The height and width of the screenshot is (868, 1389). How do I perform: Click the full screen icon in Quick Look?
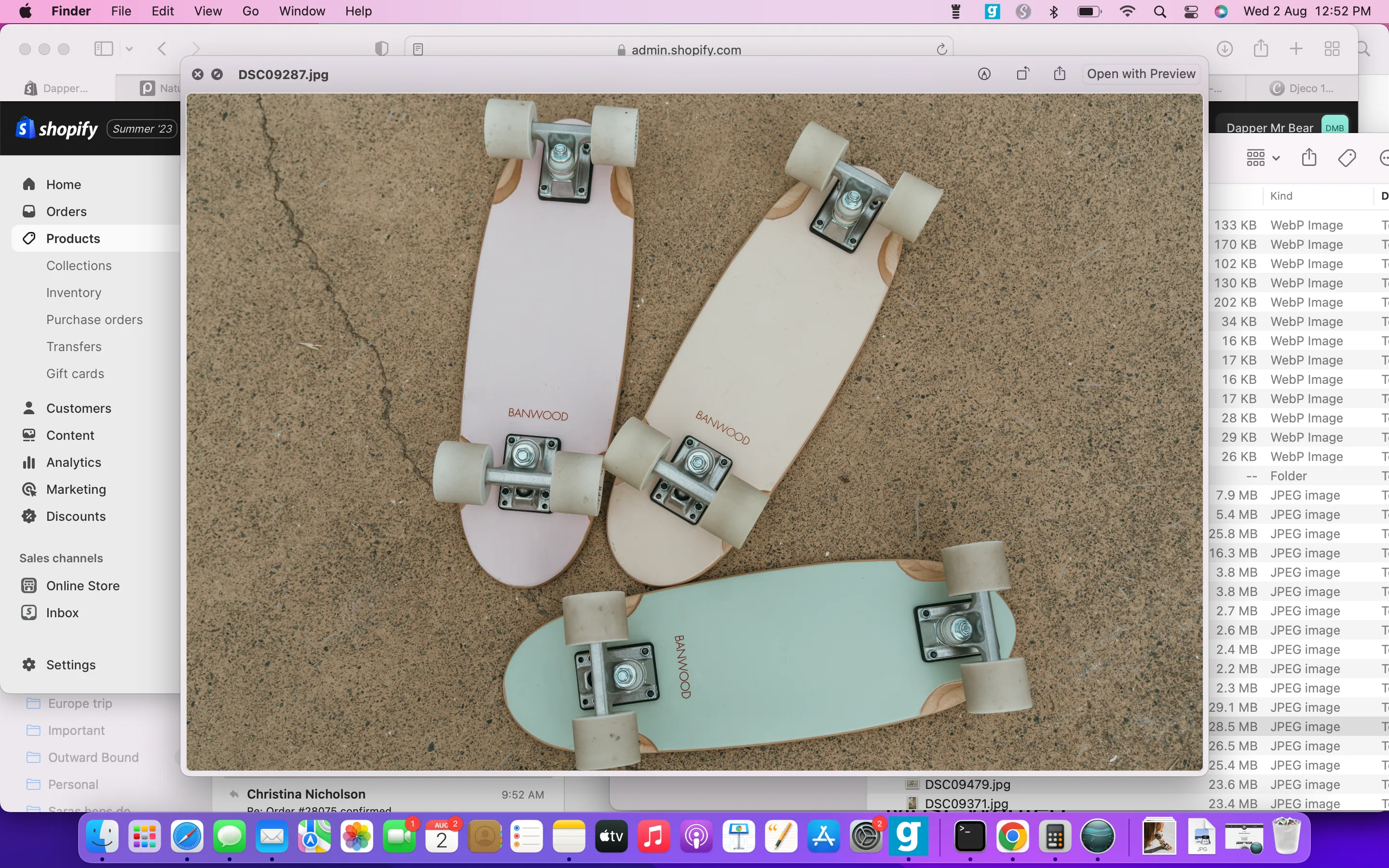(x=217, y=75)
